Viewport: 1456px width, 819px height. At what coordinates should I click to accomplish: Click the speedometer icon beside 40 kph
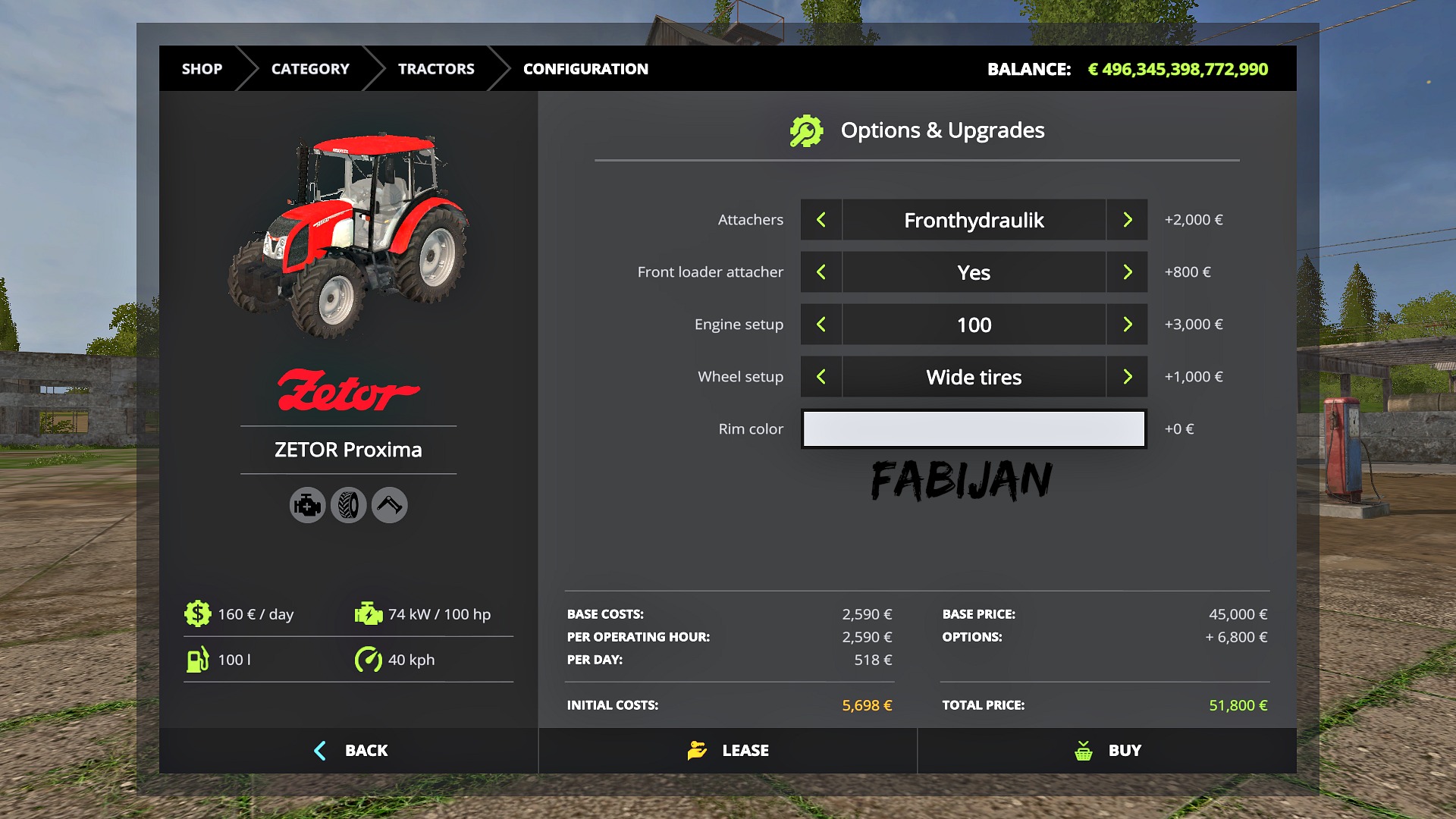pyautogui.click(x=369, y=659)
